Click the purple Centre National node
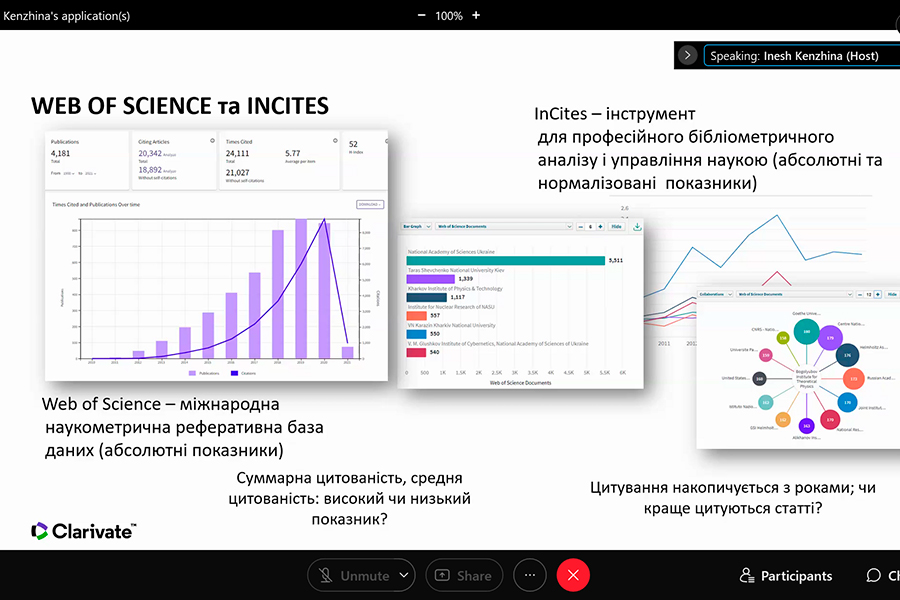Image resolution: width=900 pixels, height=600 pixels. point(830,338)
